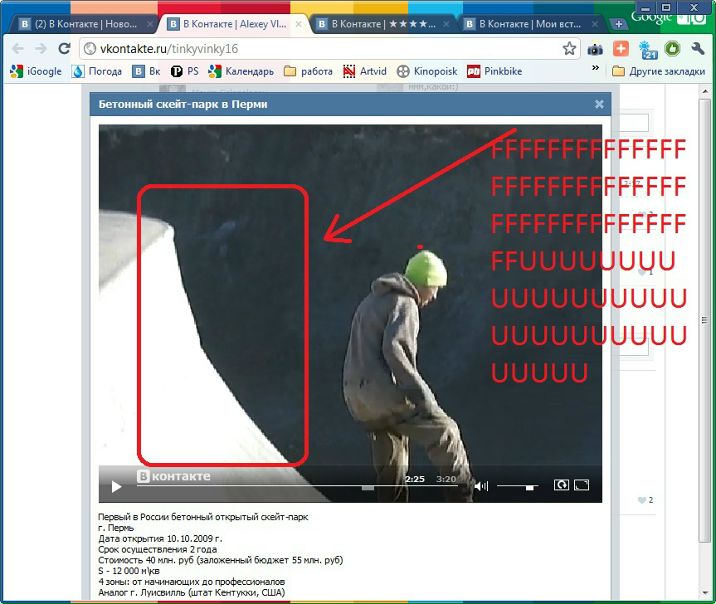Click the video rotate/quality icon next to fullscreen

(x=561, y=486)
